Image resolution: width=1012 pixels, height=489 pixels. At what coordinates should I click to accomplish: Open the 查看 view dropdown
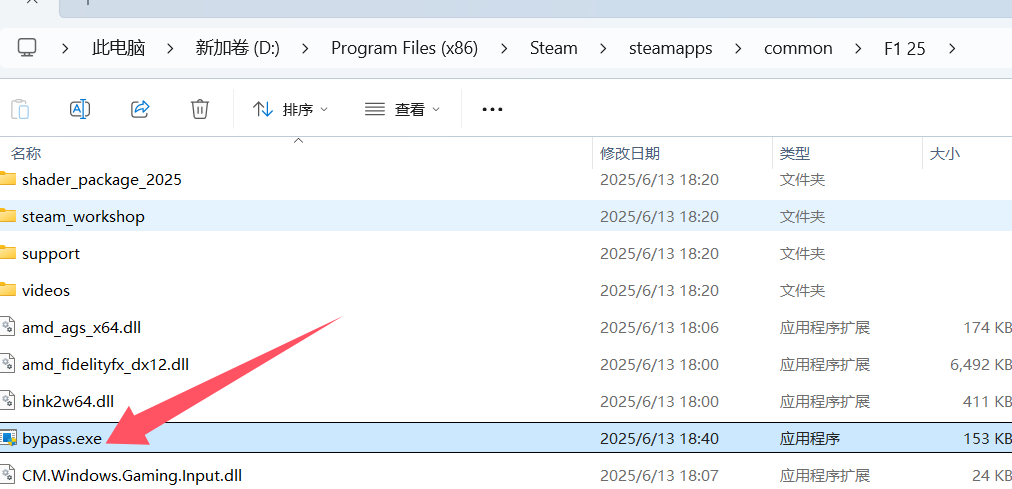pos(403,110)
